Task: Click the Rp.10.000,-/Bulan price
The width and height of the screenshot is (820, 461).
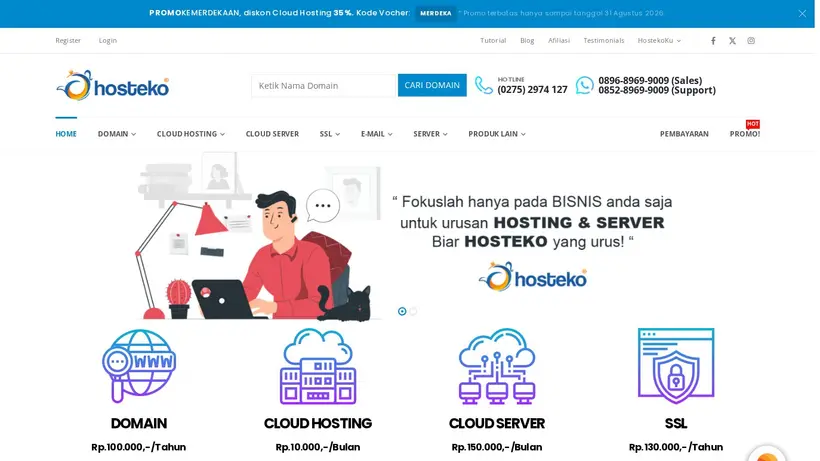Action: point(318,447)
